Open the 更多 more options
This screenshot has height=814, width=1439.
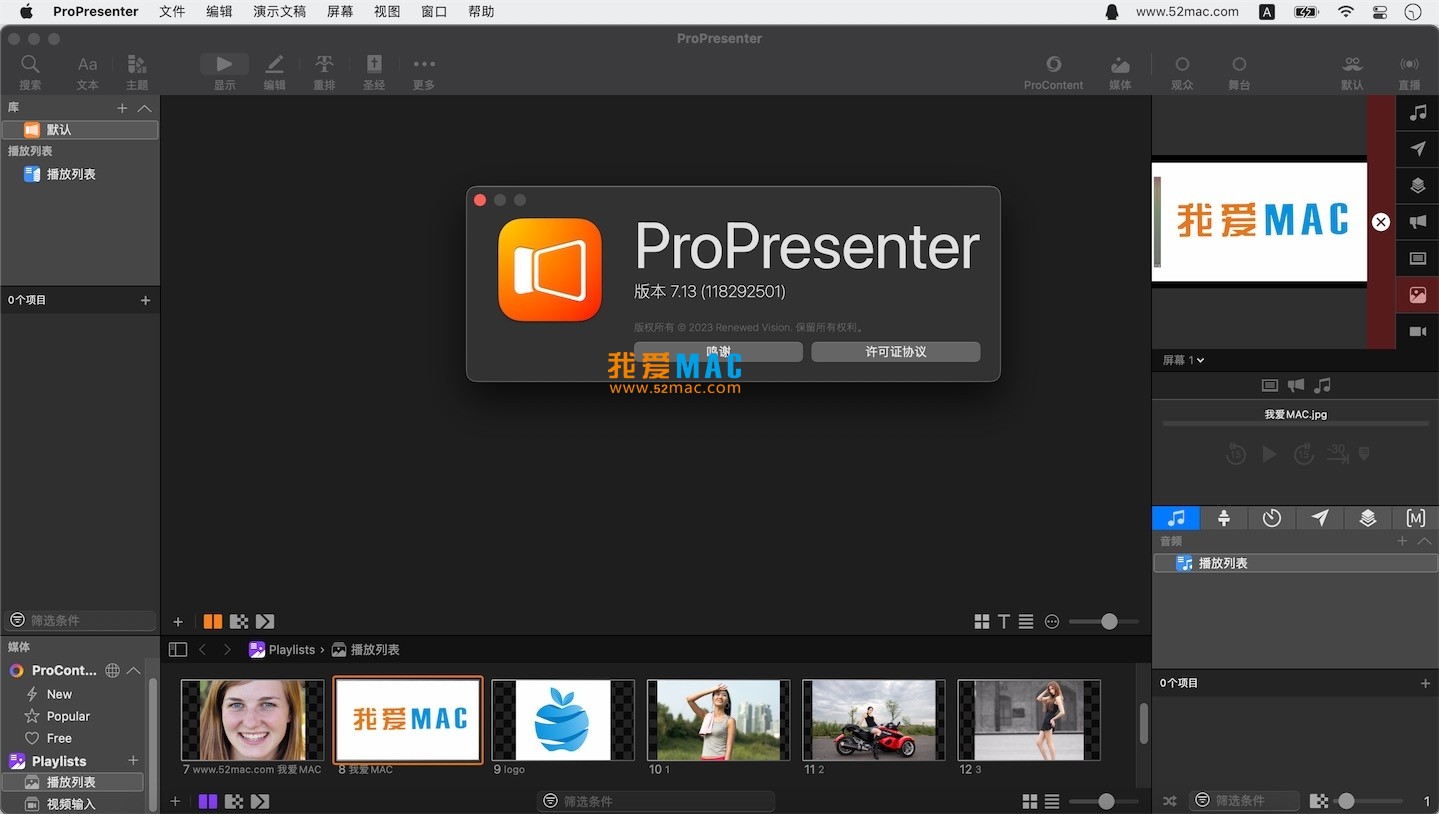pos(424,71)
